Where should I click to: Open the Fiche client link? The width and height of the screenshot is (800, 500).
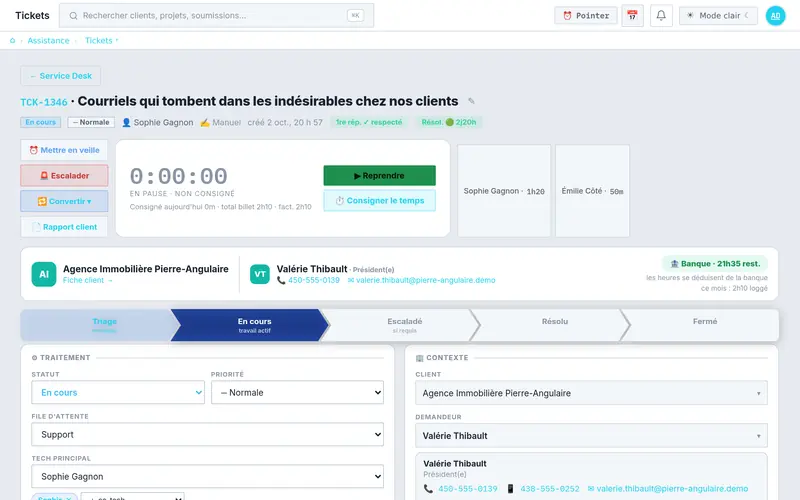87,280
